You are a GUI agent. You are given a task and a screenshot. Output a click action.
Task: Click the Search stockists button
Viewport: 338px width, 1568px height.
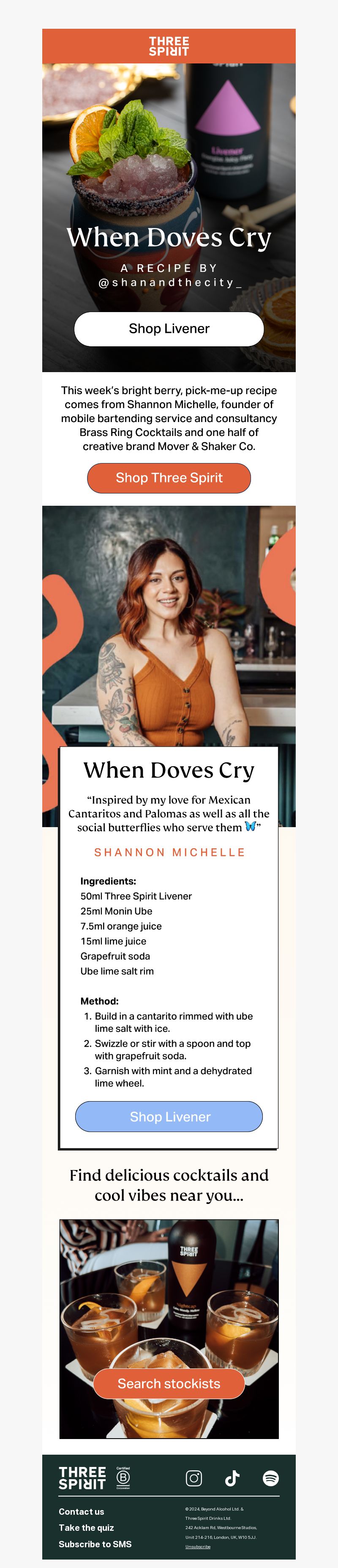(x=169, y=1384)
